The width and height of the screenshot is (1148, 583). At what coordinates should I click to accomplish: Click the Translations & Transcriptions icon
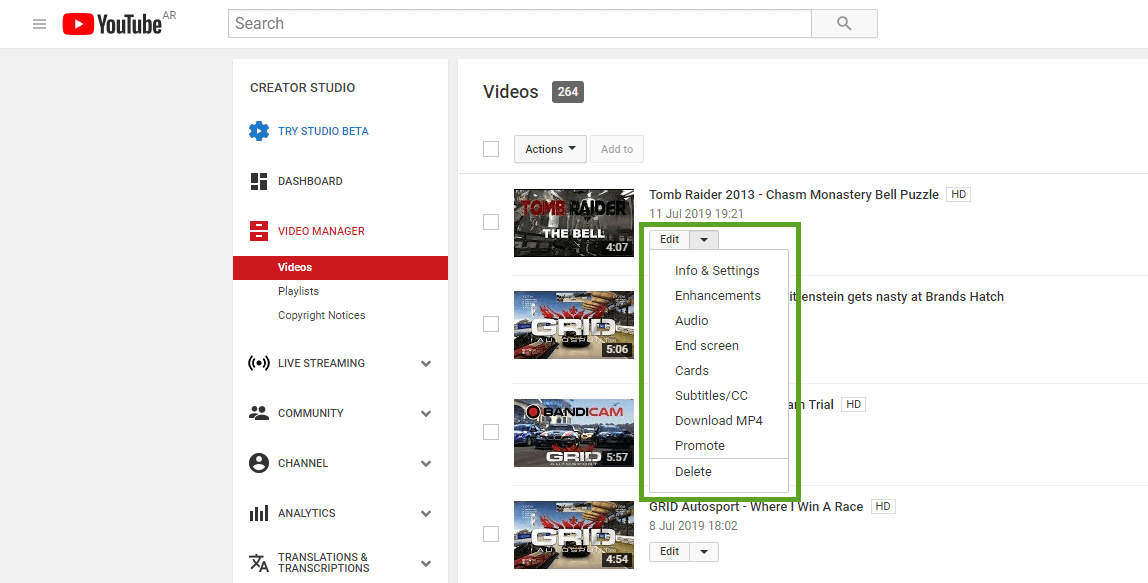click(258, 562)
